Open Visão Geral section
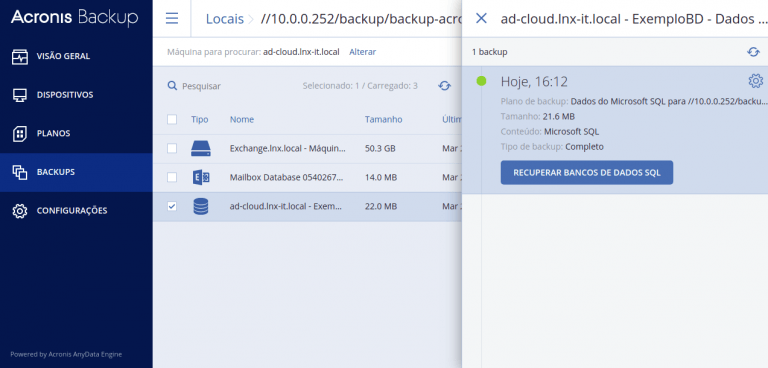The image size is (768, 368). click(76, 56)
